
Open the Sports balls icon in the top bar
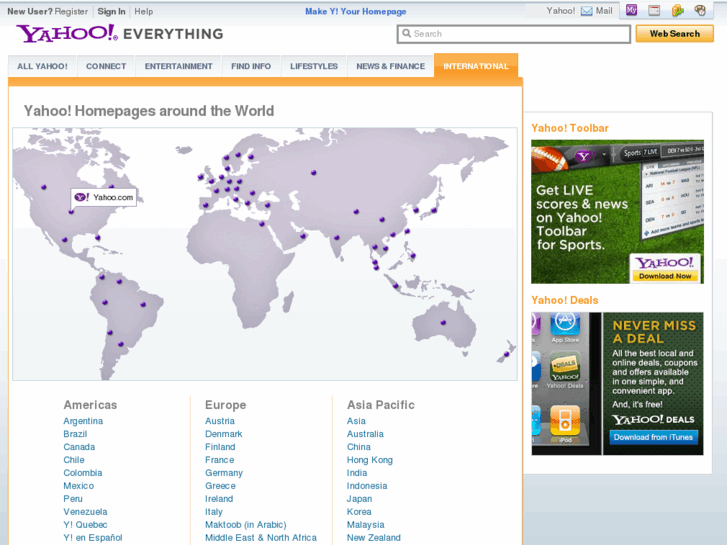point(700,10)
